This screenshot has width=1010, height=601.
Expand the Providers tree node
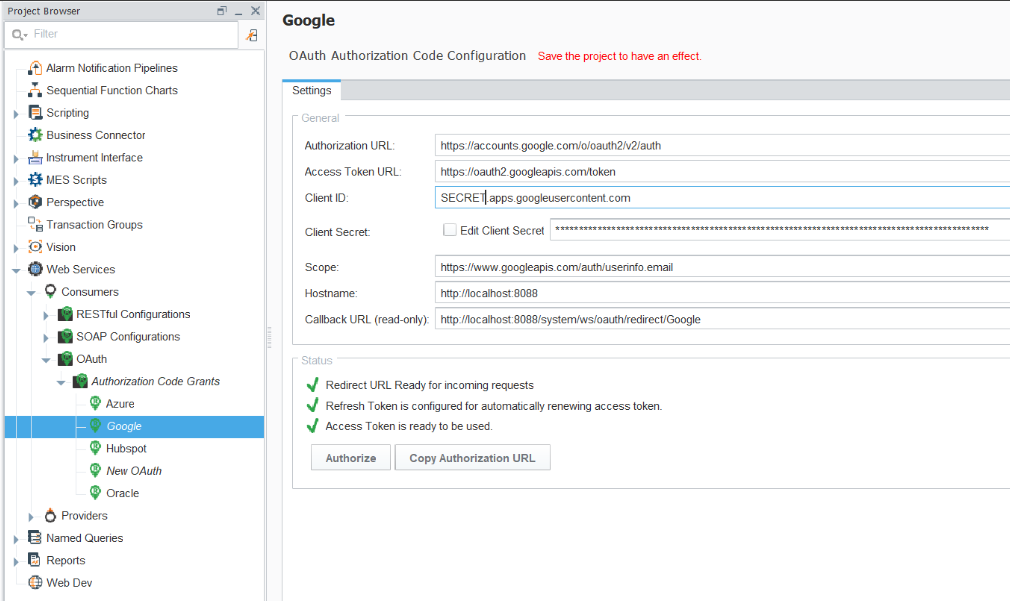(31, 517)
